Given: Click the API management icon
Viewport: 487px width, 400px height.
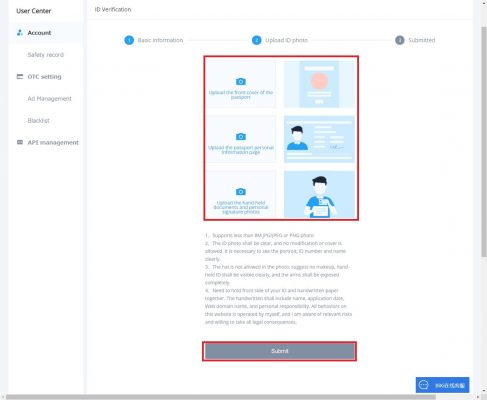Looking at the screenshot, I should point(20,142).
